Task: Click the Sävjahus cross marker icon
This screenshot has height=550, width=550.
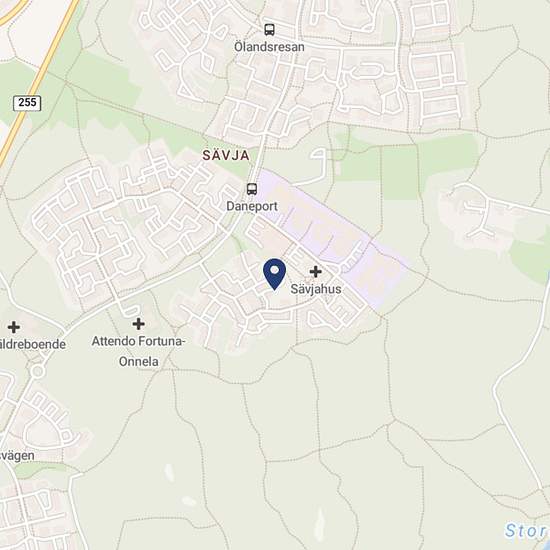Action: tap(316, 271)
